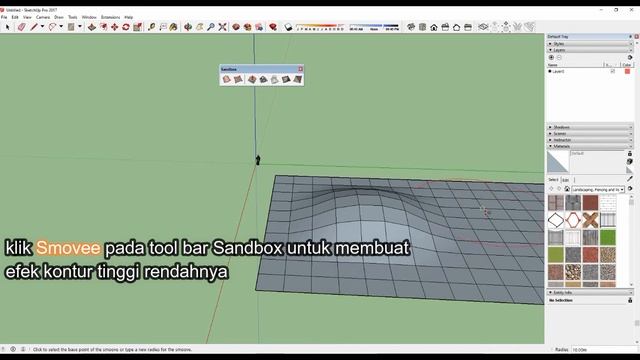Set Layer0 as active layer radio
Image resolution: width=640 pixels, height=360 pixels.
(550, 71)
